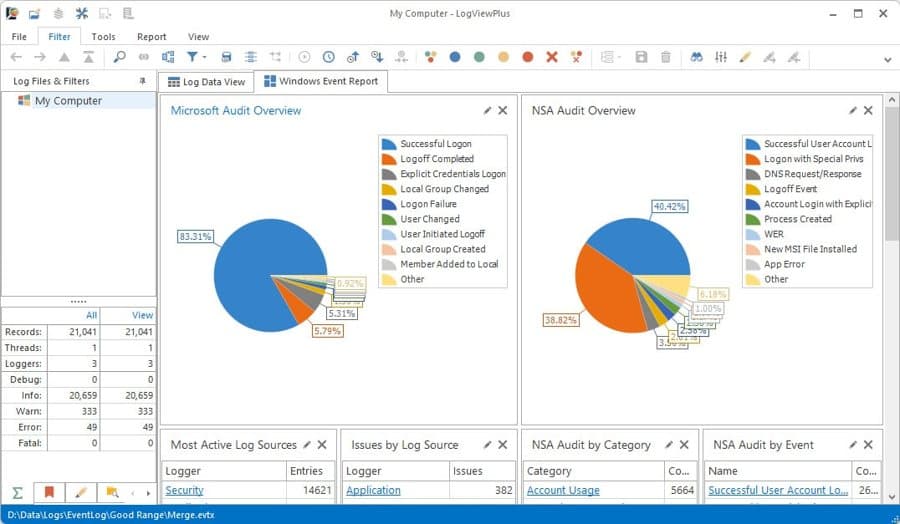Toggle the blue circle level filter

pos(455,57)
